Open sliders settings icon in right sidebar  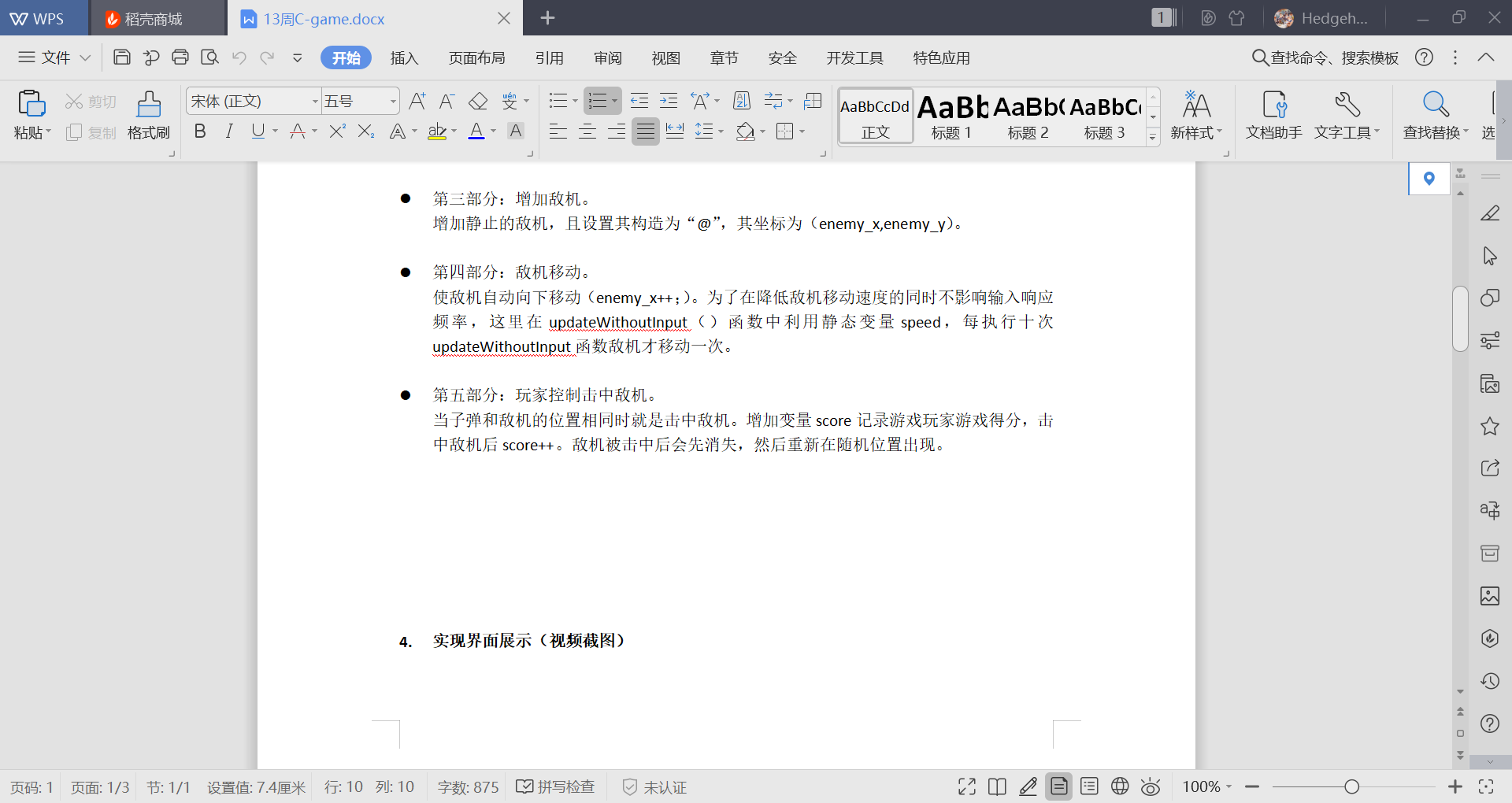point(1490,340)
